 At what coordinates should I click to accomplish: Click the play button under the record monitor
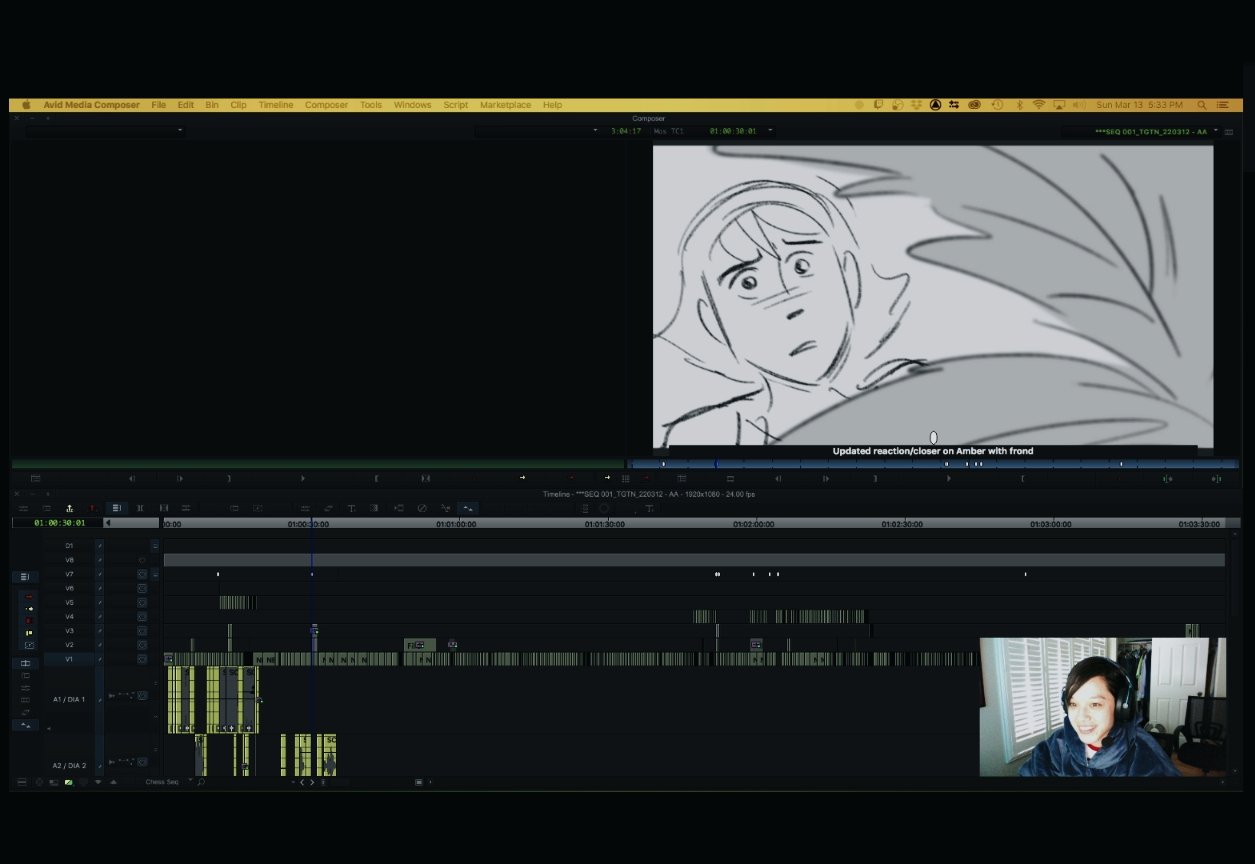click(x=949, y=478)
